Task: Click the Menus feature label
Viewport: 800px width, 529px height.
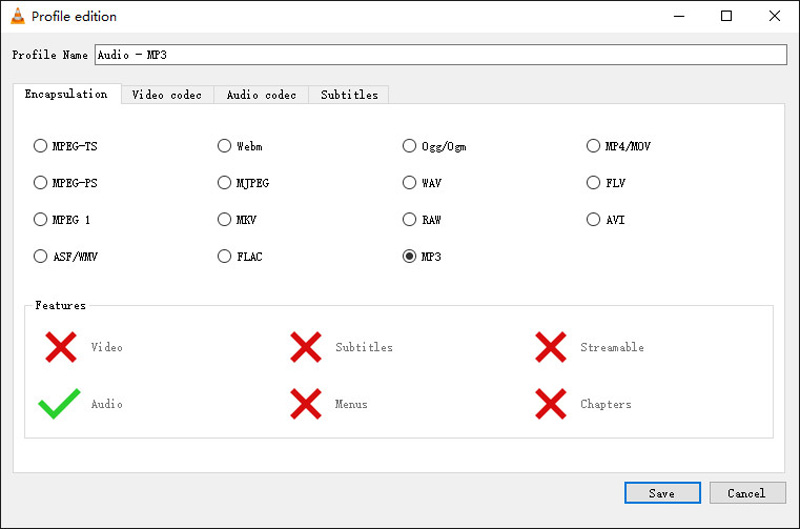Action: pyautogui.click(x=351, y=404)
